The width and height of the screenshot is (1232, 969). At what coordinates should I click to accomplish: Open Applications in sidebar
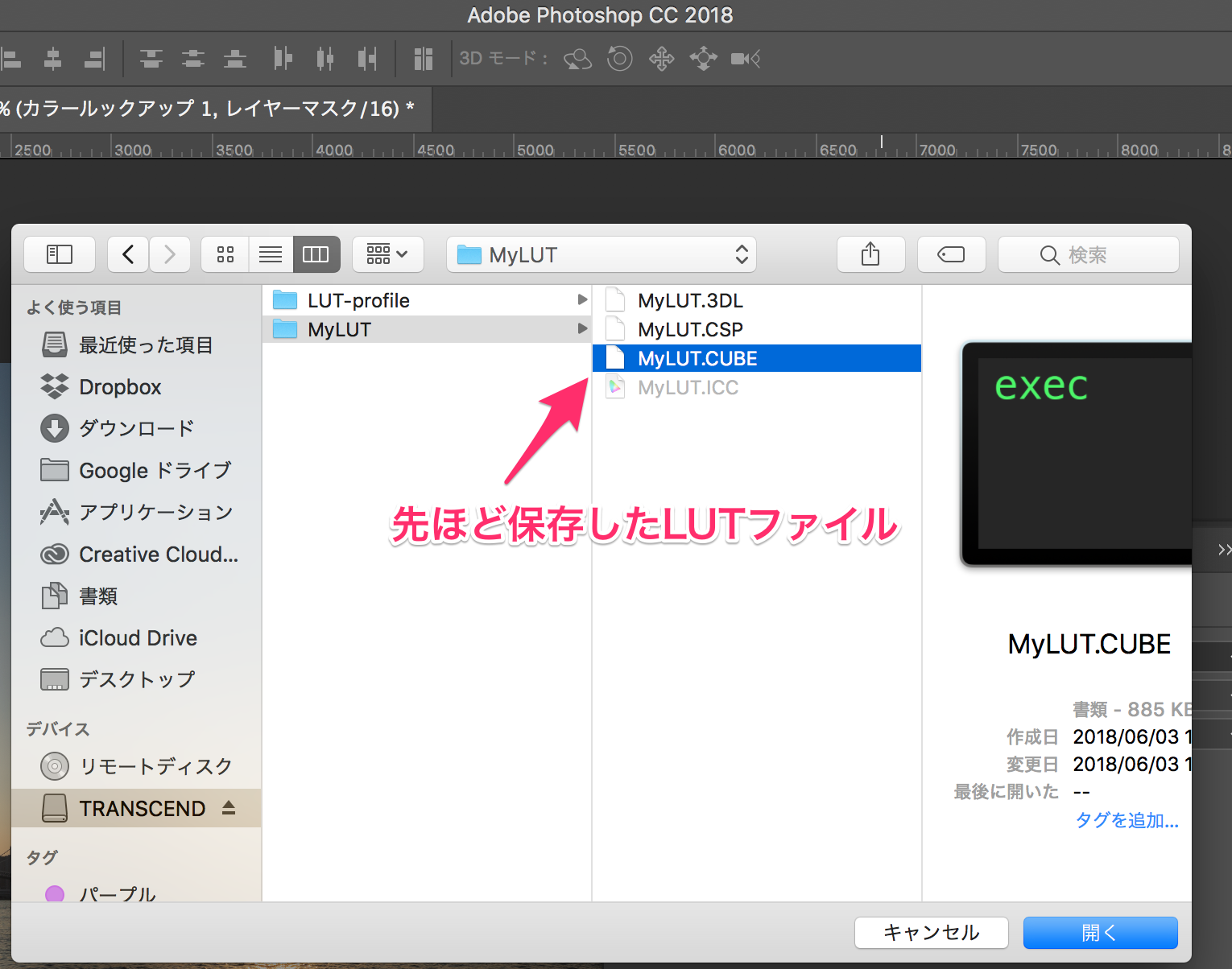[135, 513]
